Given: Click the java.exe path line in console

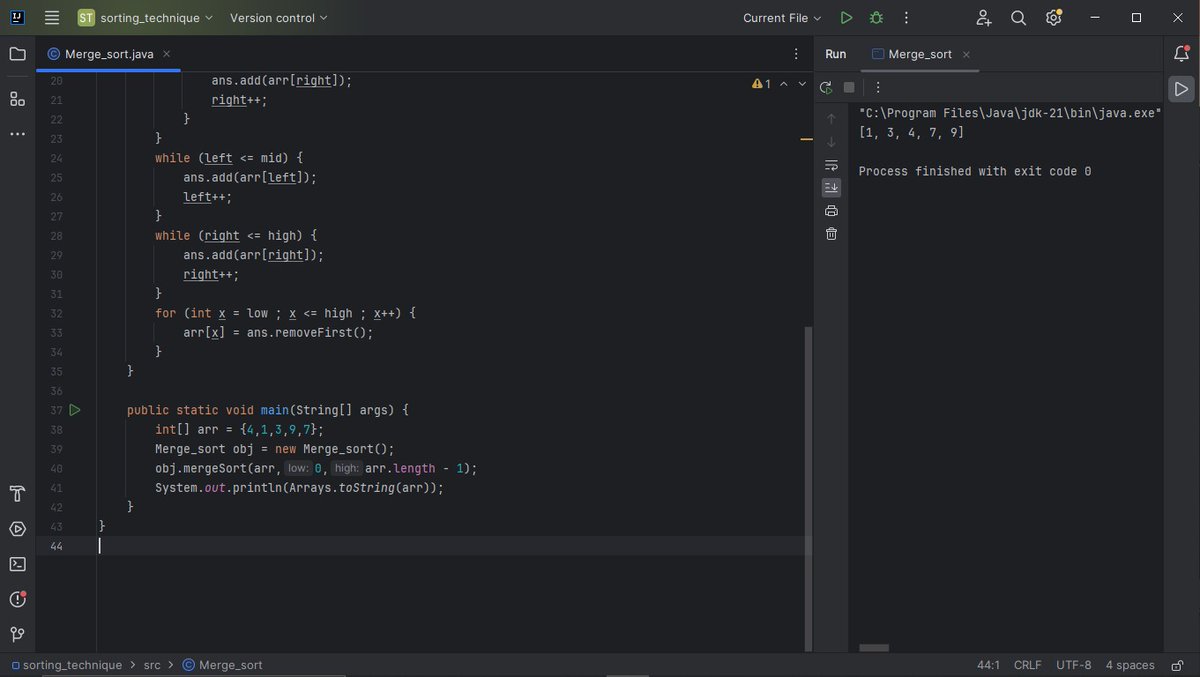Looking at the screenshot, I should (1010, 114).
